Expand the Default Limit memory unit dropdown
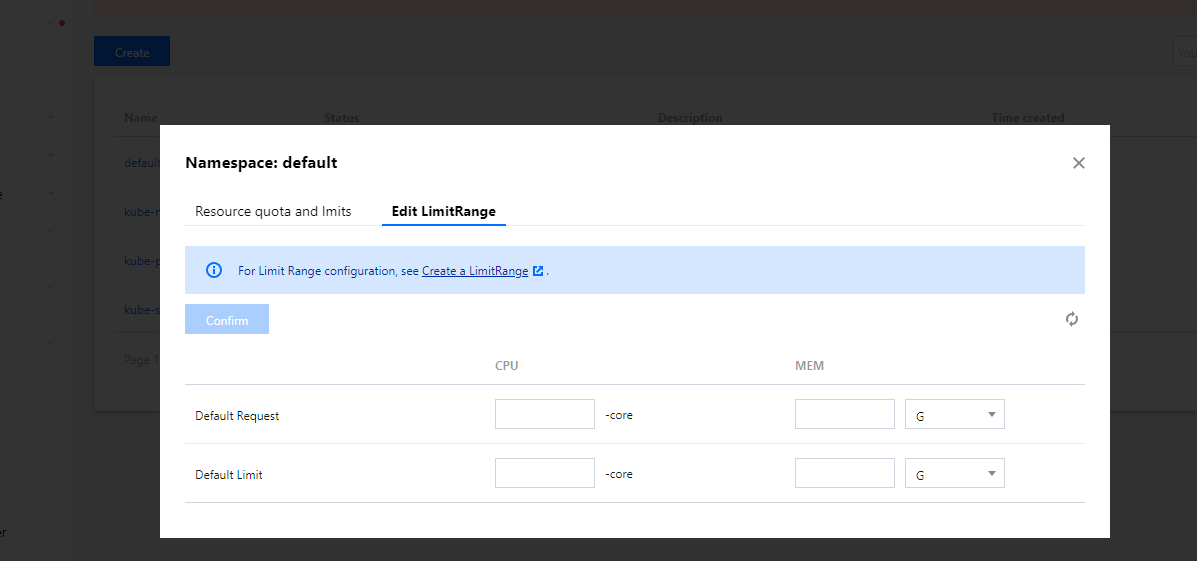The height and width of the screenshot is (561, 1197). pos(954,474)
